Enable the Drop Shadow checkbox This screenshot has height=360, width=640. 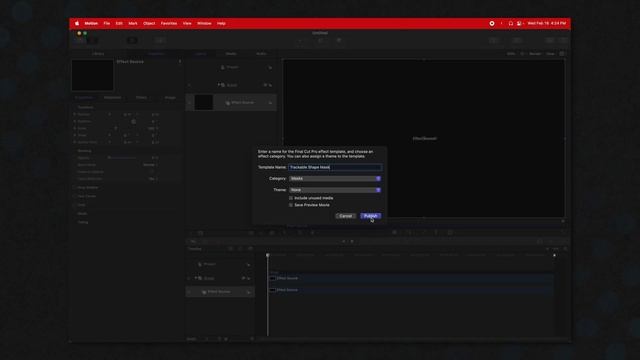click(75, 187)
